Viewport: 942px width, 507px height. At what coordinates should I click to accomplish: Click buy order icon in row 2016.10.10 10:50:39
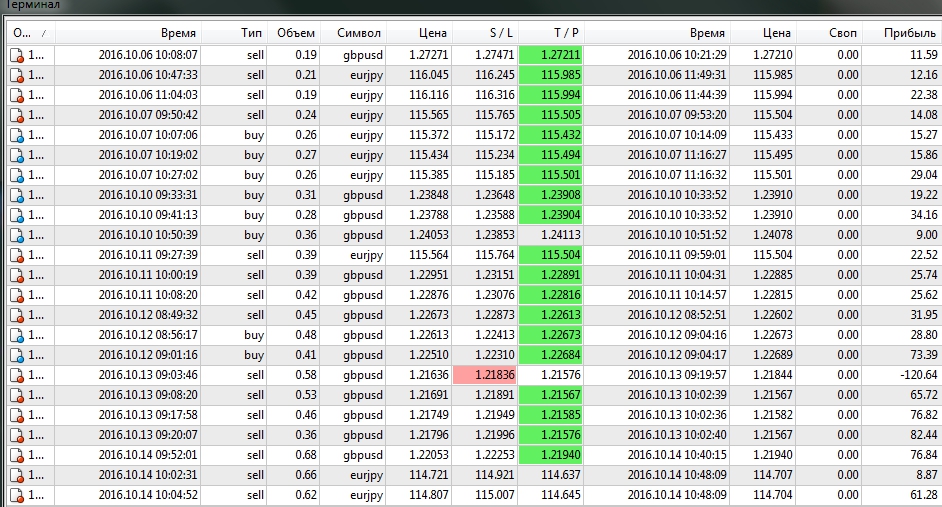tap(16, 235)
